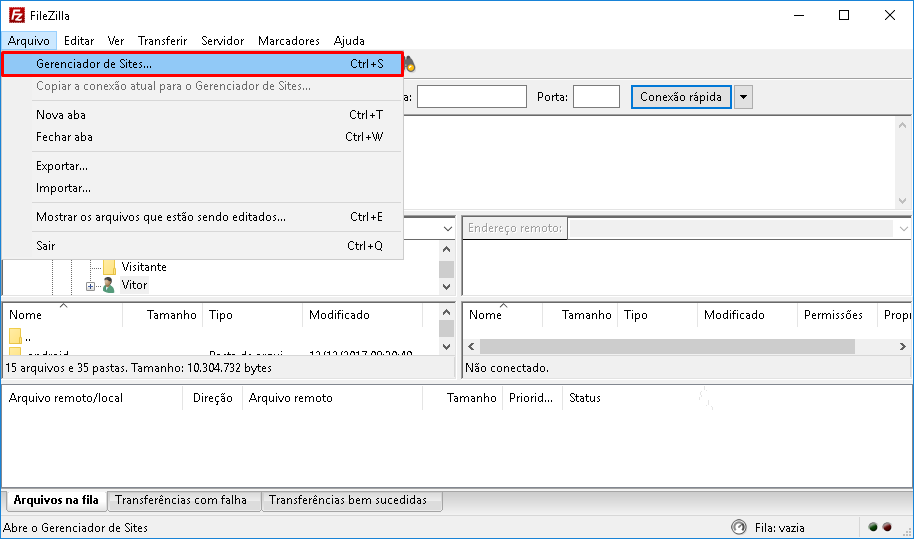This screenshot has width=914, height=539.
Task: Open the Transferir menu
Action: (162, 41)
